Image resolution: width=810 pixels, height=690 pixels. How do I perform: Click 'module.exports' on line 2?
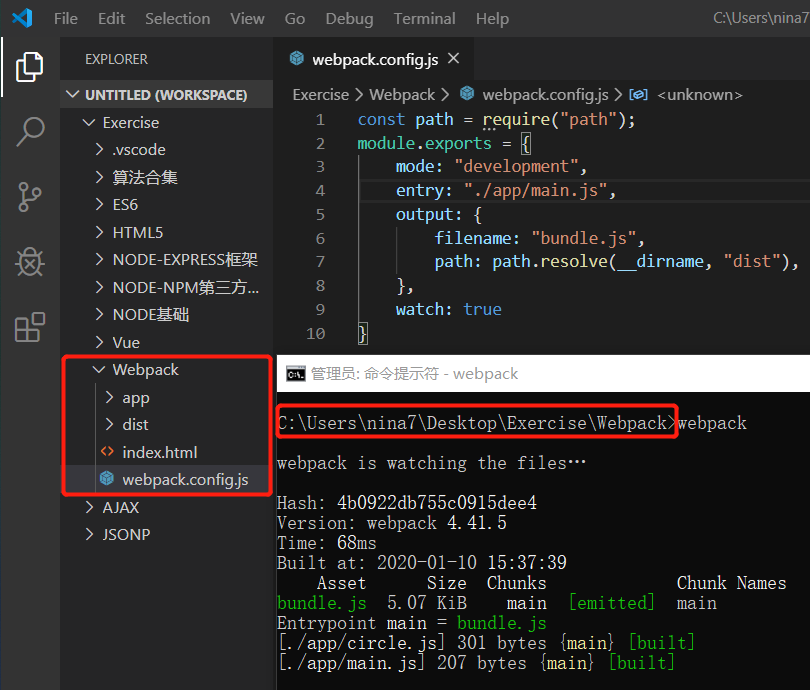(424, 143)
